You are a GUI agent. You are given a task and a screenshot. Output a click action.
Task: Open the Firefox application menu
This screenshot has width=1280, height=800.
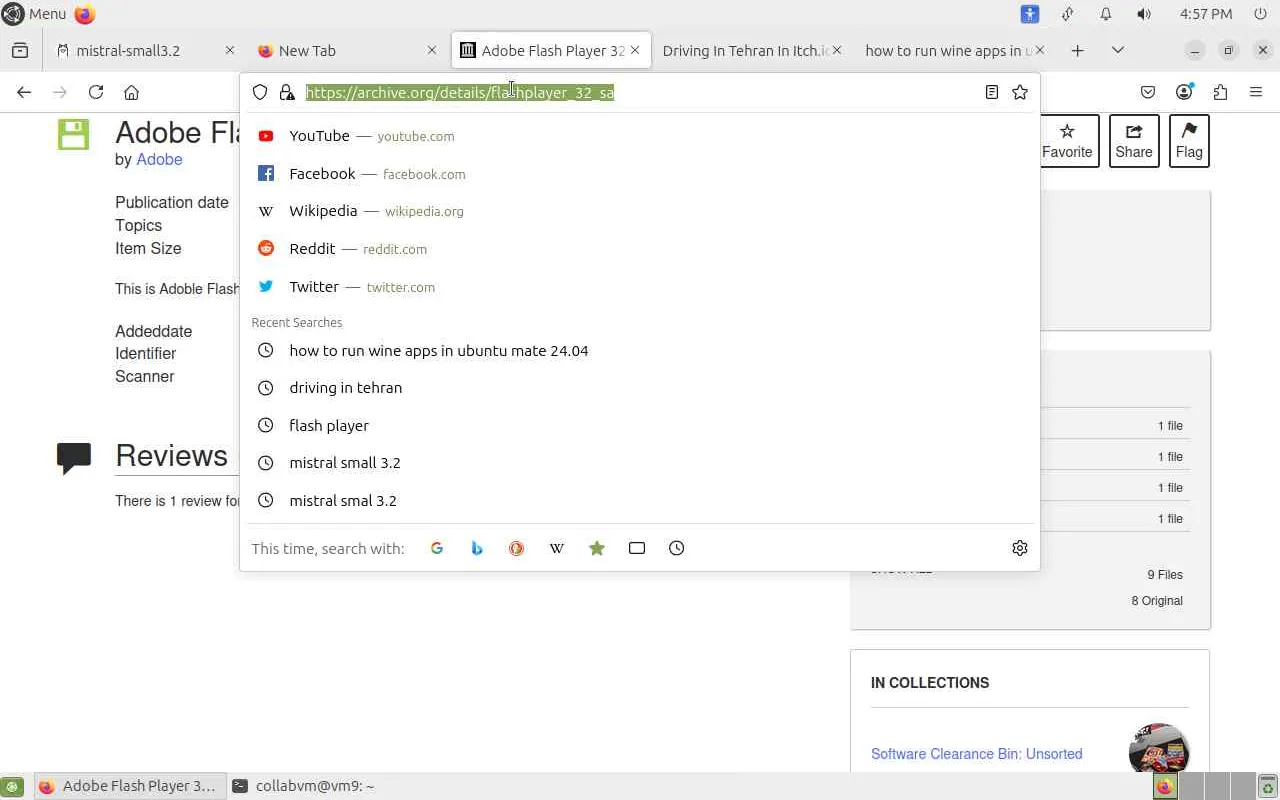click(1256, 92)
